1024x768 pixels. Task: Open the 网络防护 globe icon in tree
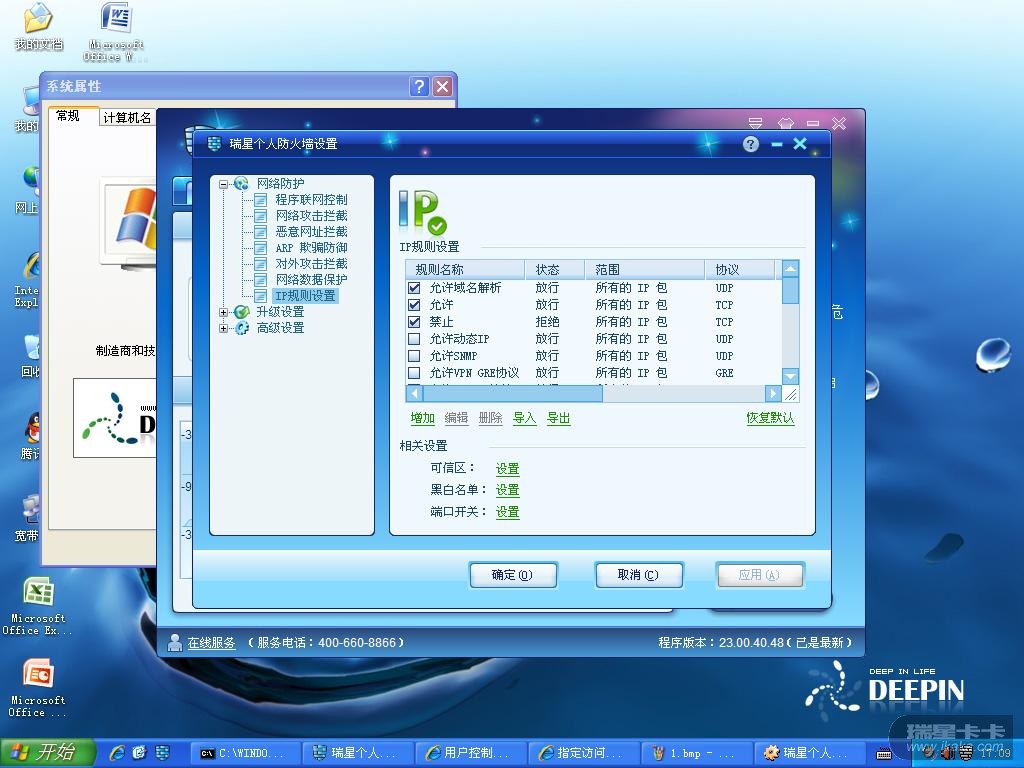coord(241,184)
